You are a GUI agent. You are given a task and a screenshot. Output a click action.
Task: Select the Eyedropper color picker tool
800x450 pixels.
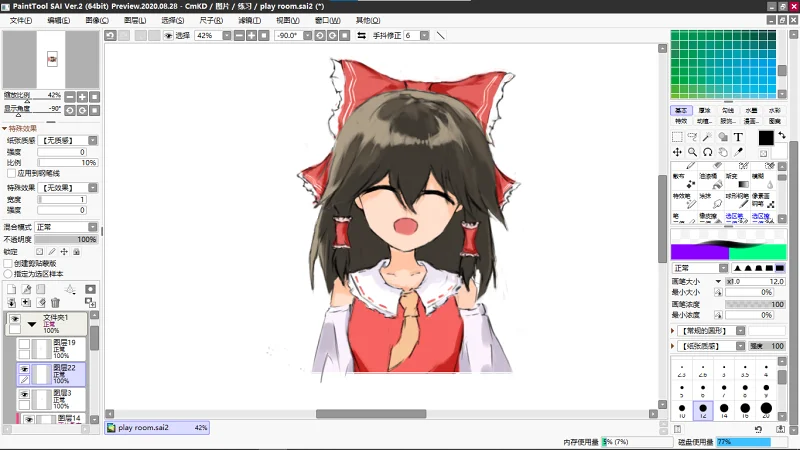738,152
